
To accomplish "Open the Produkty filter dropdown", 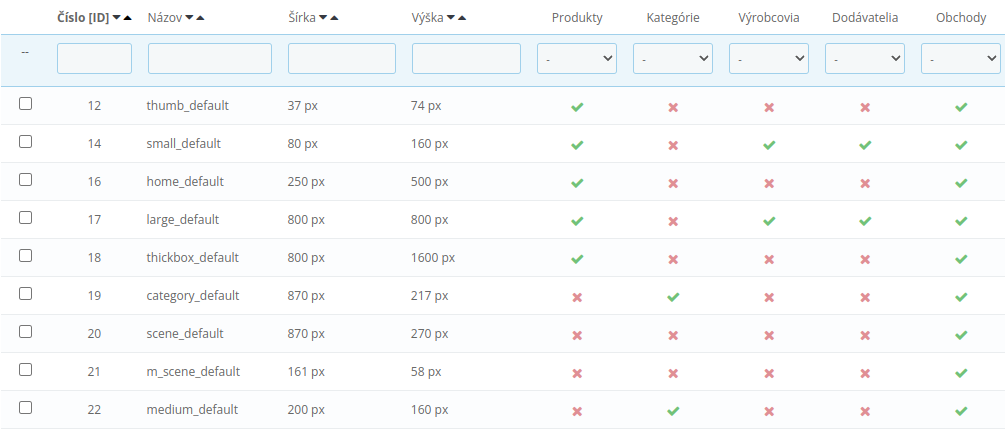I will click(577, 59).
